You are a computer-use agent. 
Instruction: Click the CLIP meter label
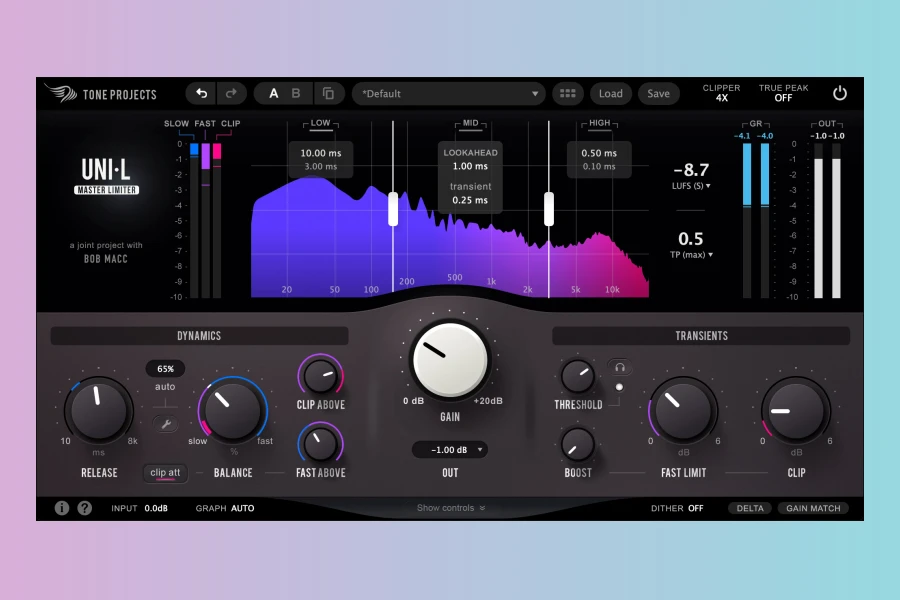point(231,123)
